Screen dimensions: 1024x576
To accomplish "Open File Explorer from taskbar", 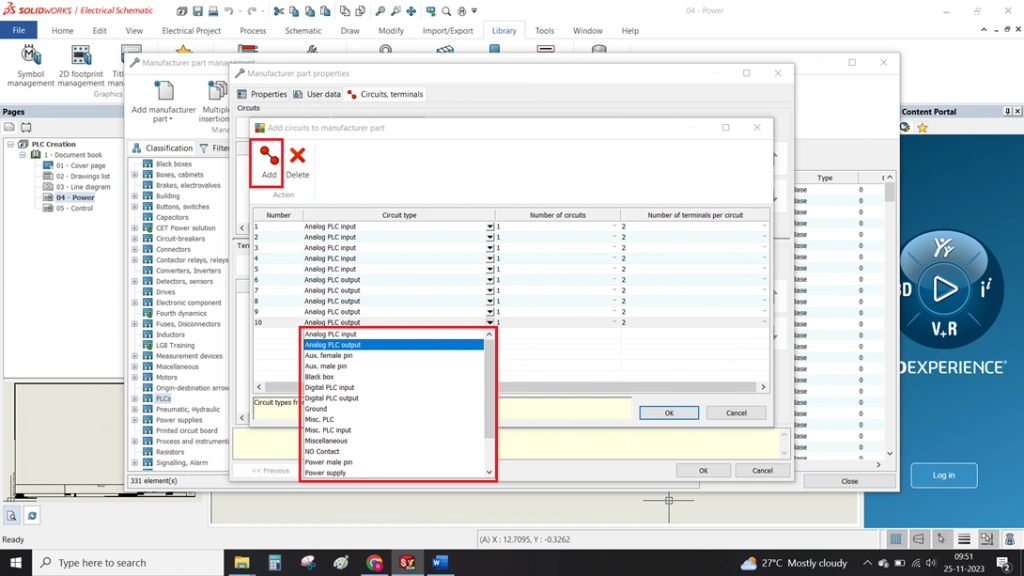I will (x=242, y=562).
